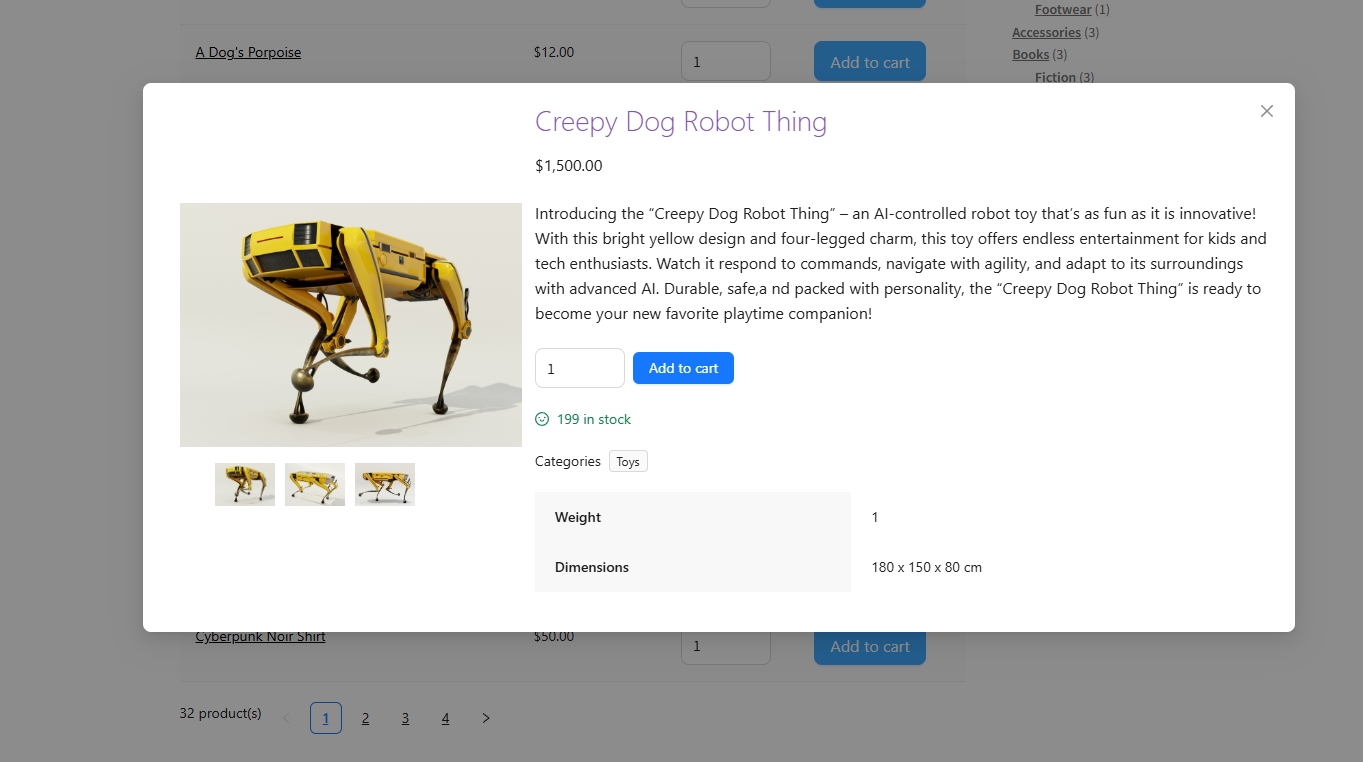The image size is (1363, 762).
Task: Click the quantity field in the modal
Action: (x=580, y=368)
